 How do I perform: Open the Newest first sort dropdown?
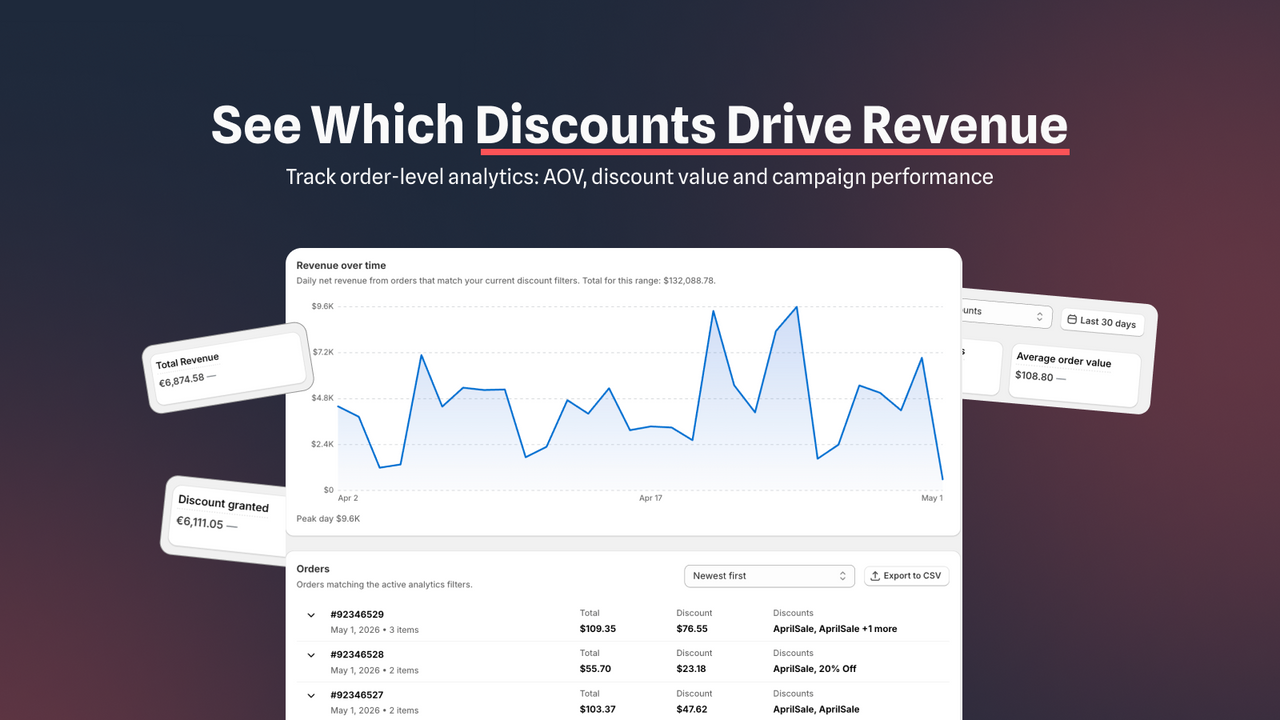pos(769,576)
